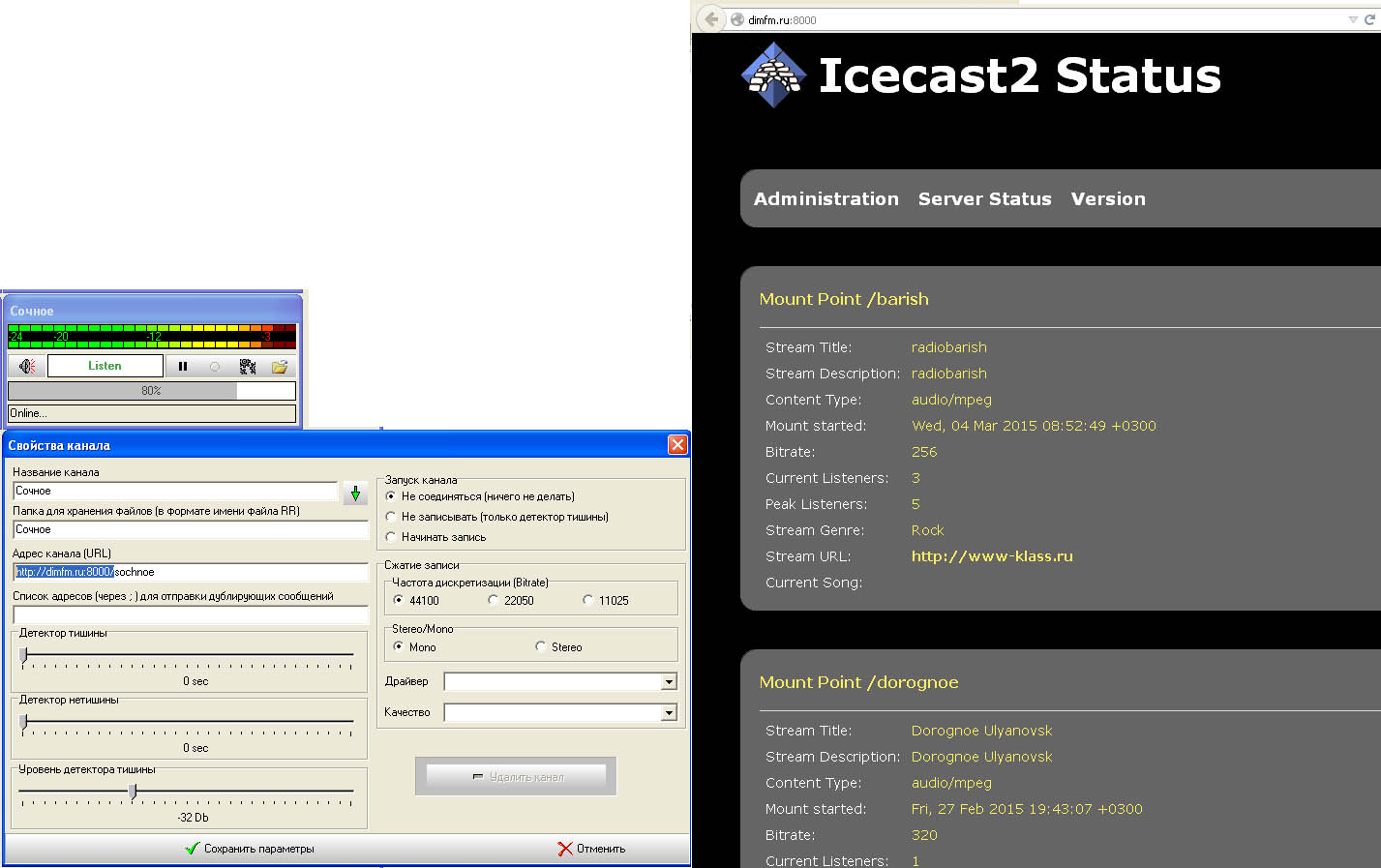This screenshot has width=1381, height=868.
Task: Click the site globe icon in the address bar
Action: (x=737, y=19)
